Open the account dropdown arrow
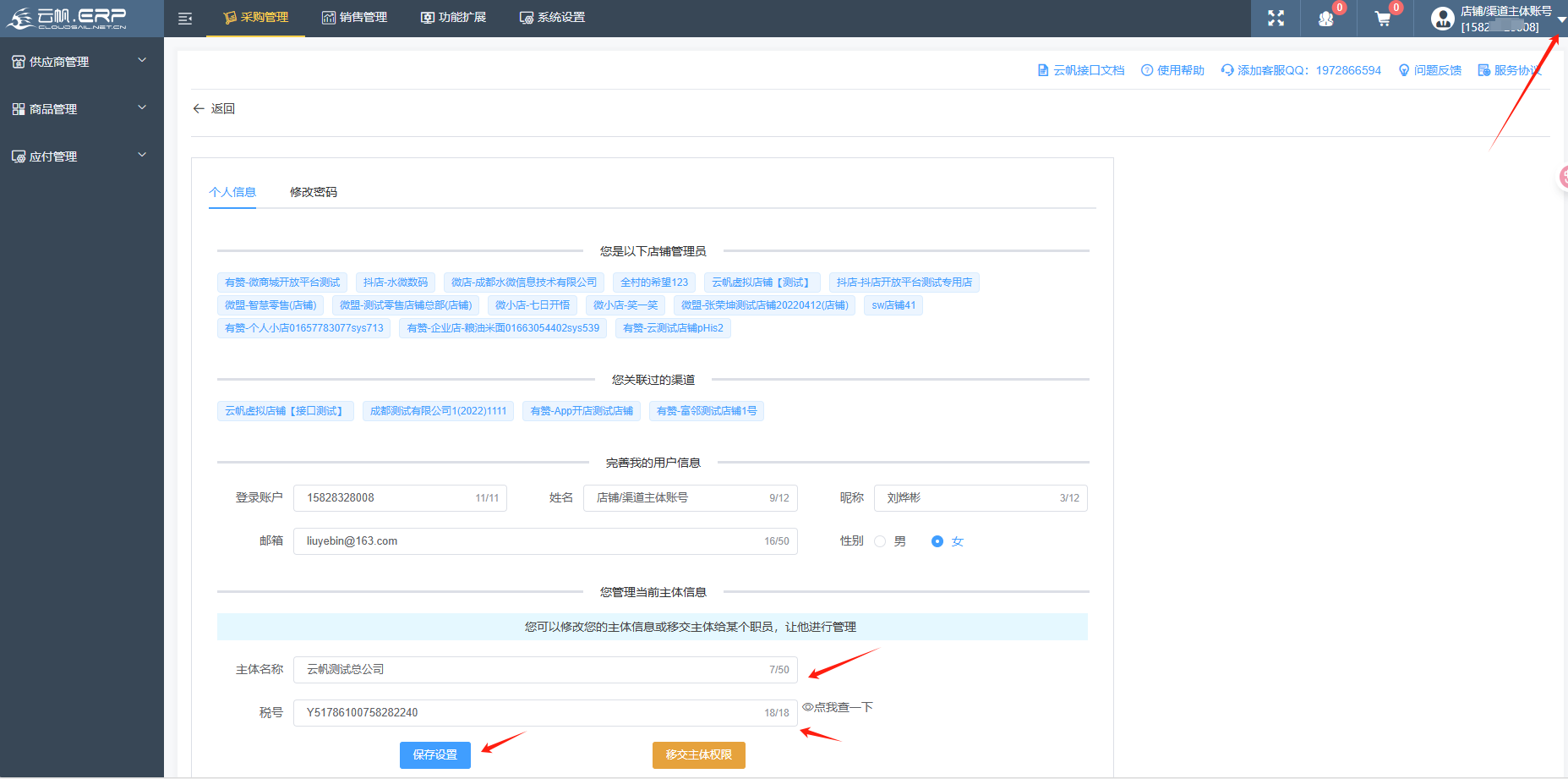 (1561, 19)
